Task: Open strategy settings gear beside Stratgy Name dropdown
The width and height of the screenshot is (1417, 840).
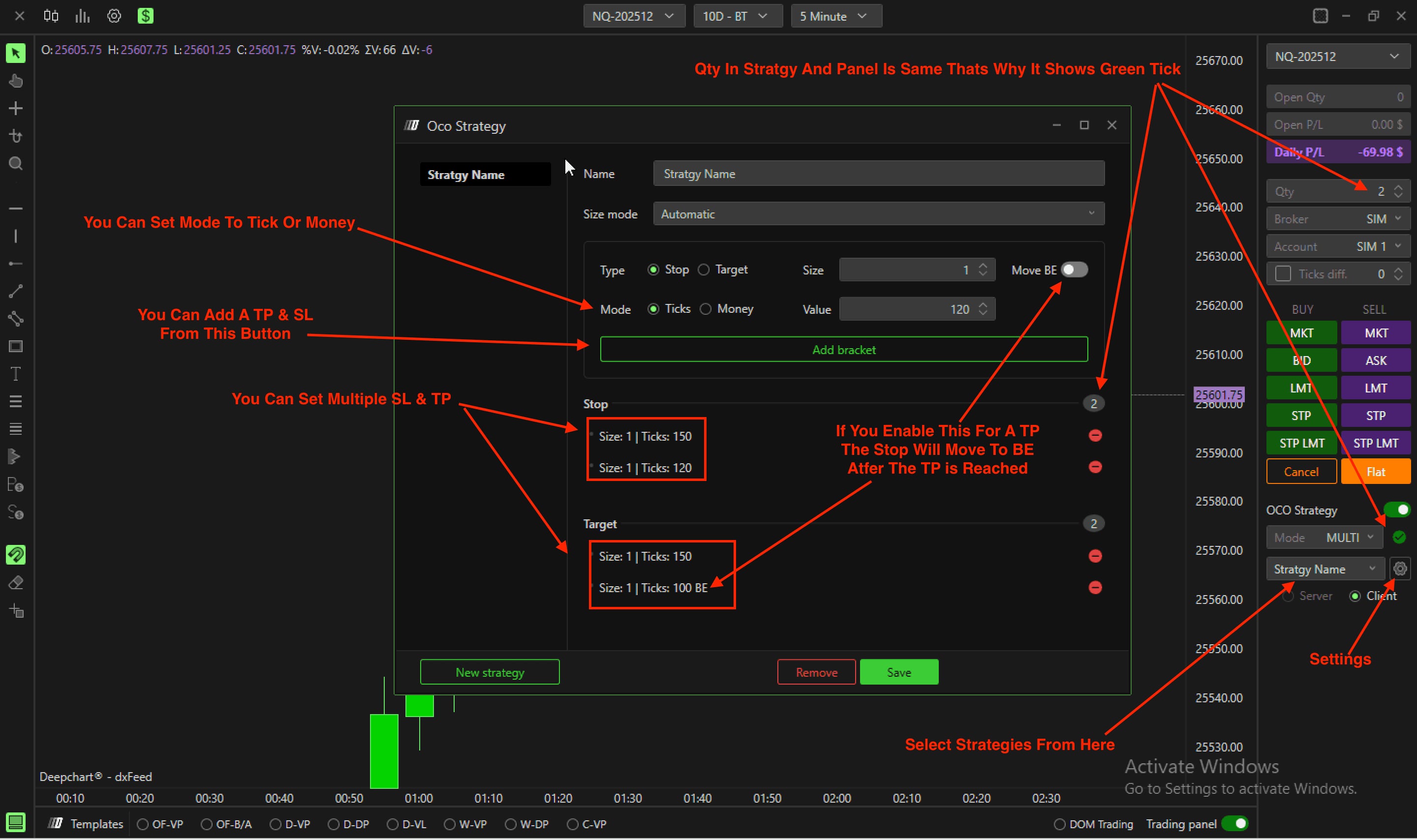Action: (x=1400, y=569)
